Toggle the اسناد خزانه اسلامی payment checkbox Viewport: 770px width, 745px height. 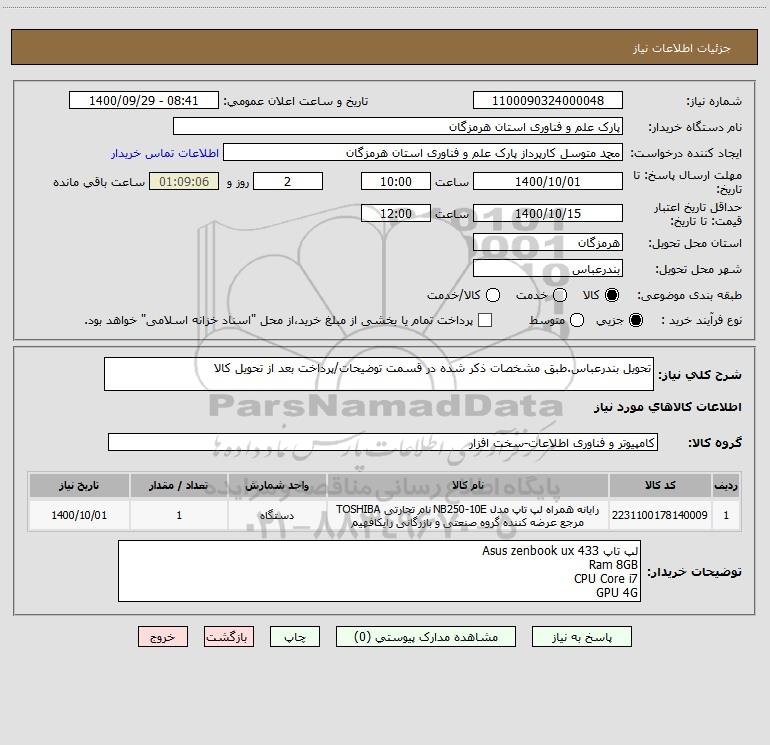[x=485, y=320]
